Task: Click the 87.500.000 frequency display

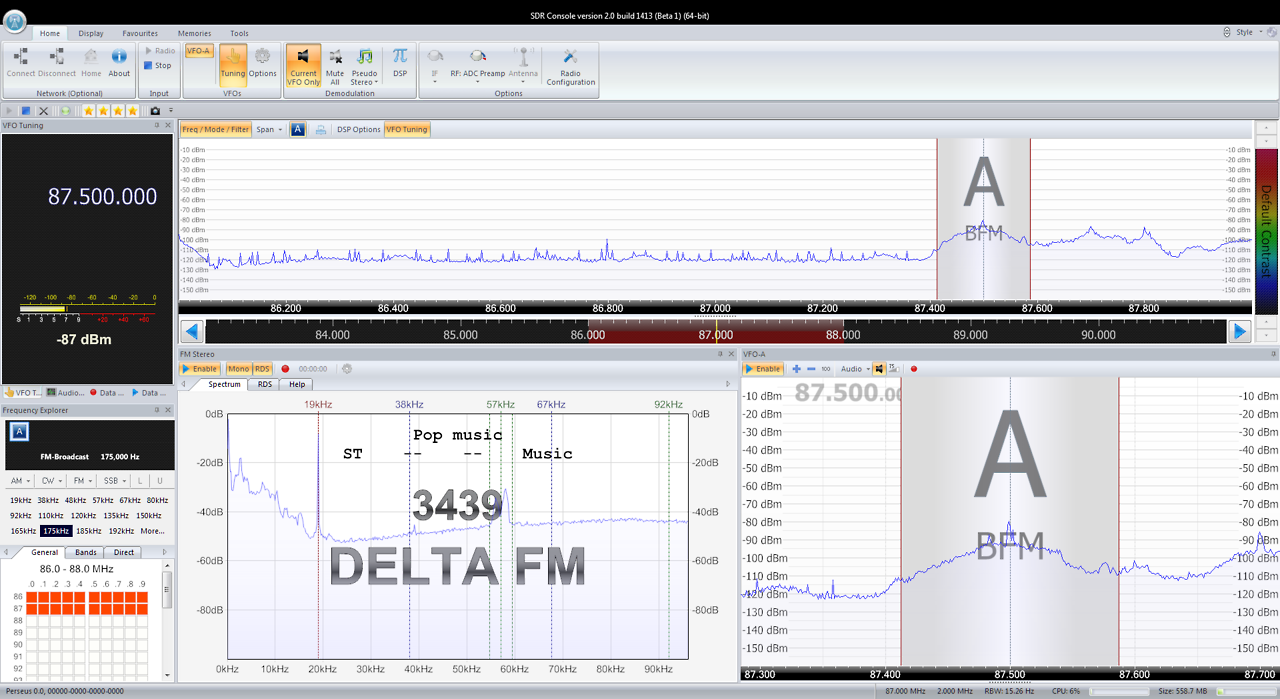Action: (103, 196)
